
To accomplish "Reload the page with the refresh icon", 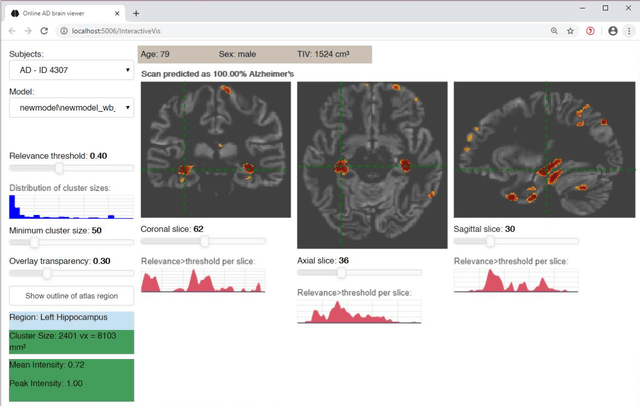I will (x=47, y=31).
